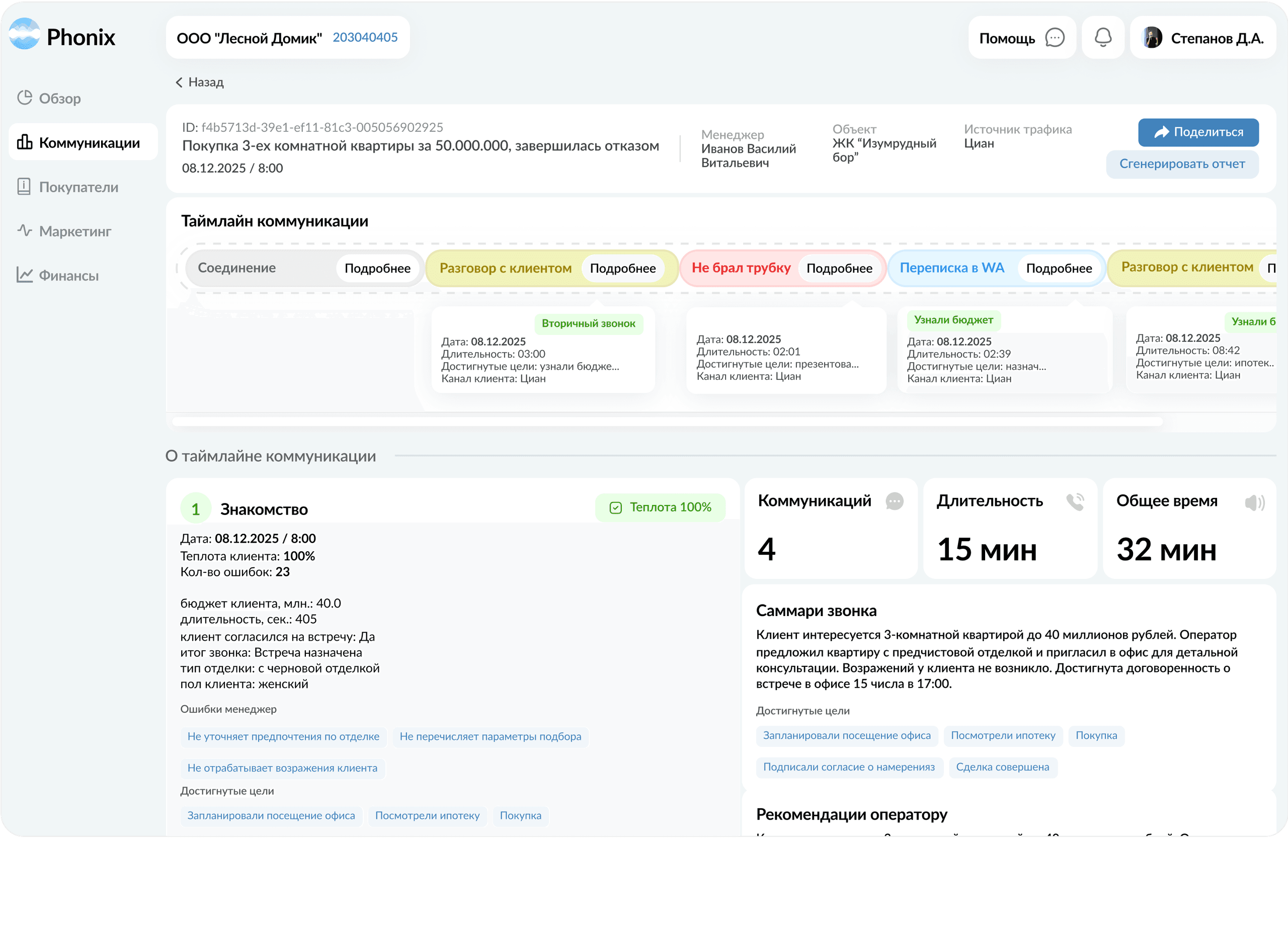This screenshot has height=946, width=1288.
Task: Click the timeline horizontal scrollbar
Action: click(x=667, y=422)
